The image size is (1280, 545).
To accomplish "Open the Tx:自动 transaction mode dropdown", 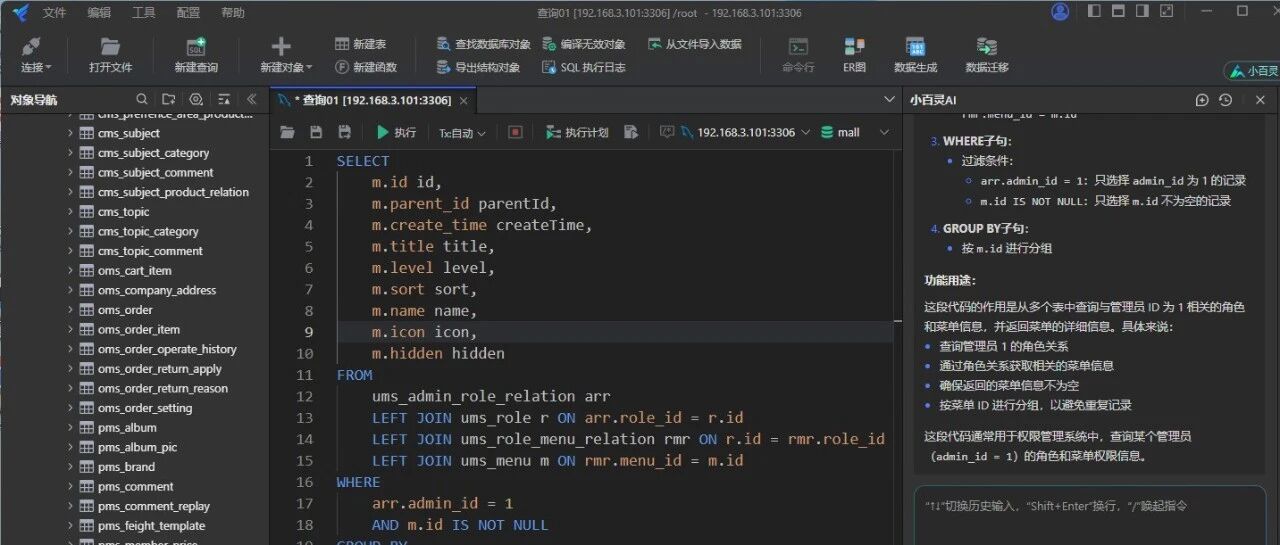I will (462, 133).
